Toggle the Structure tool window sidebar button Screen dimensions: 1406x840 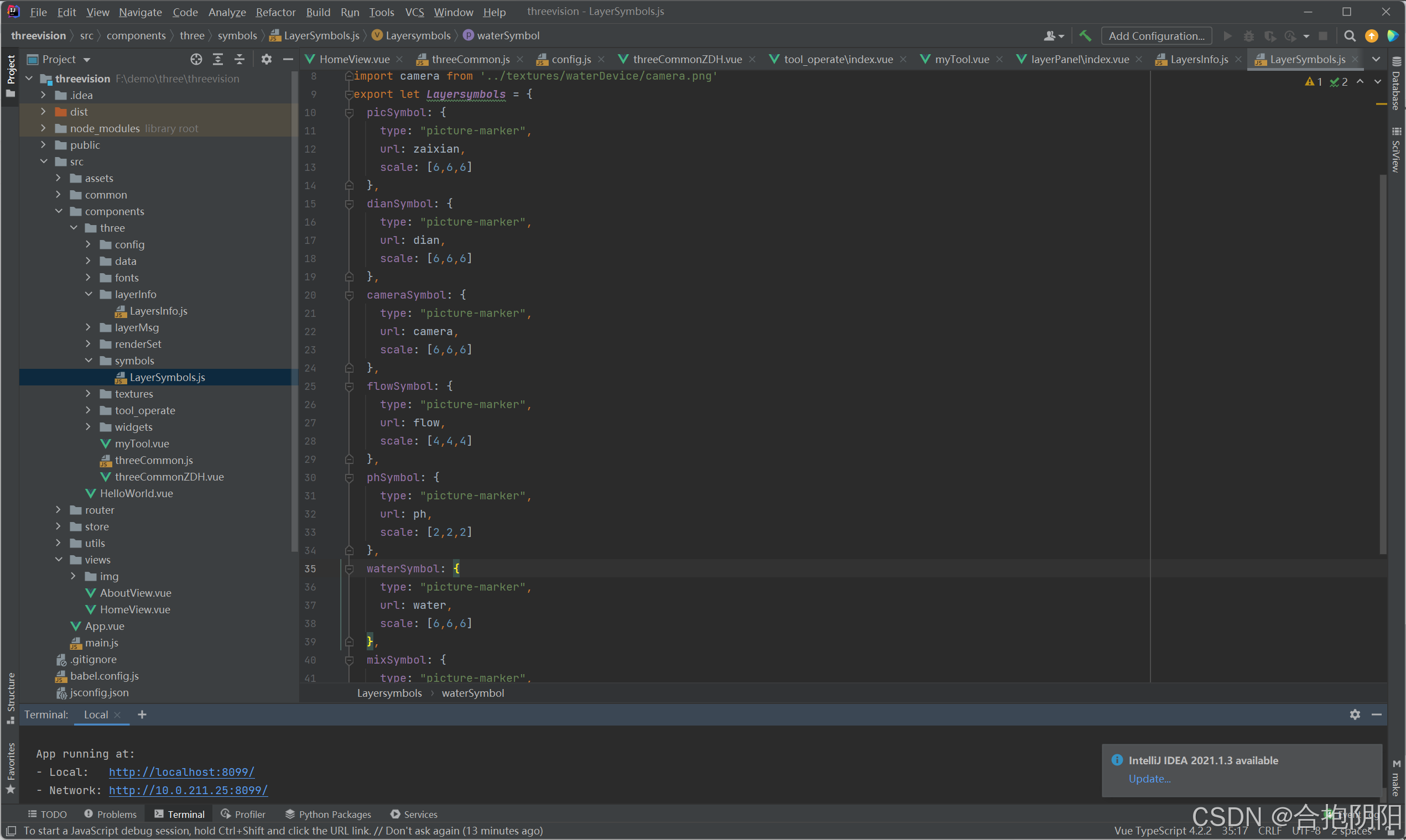click(10, 696)
